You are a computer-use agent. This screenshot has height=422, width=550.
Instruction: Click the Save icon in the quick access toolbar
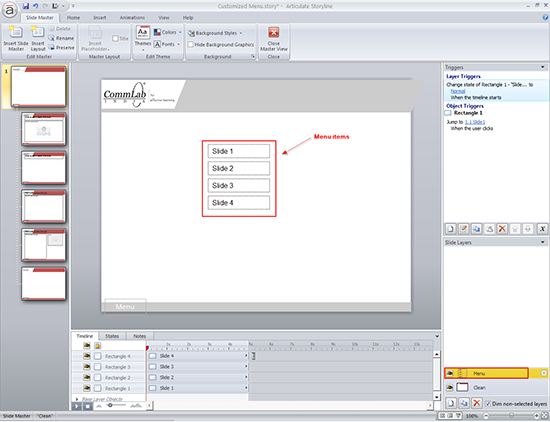pos(26,6)
